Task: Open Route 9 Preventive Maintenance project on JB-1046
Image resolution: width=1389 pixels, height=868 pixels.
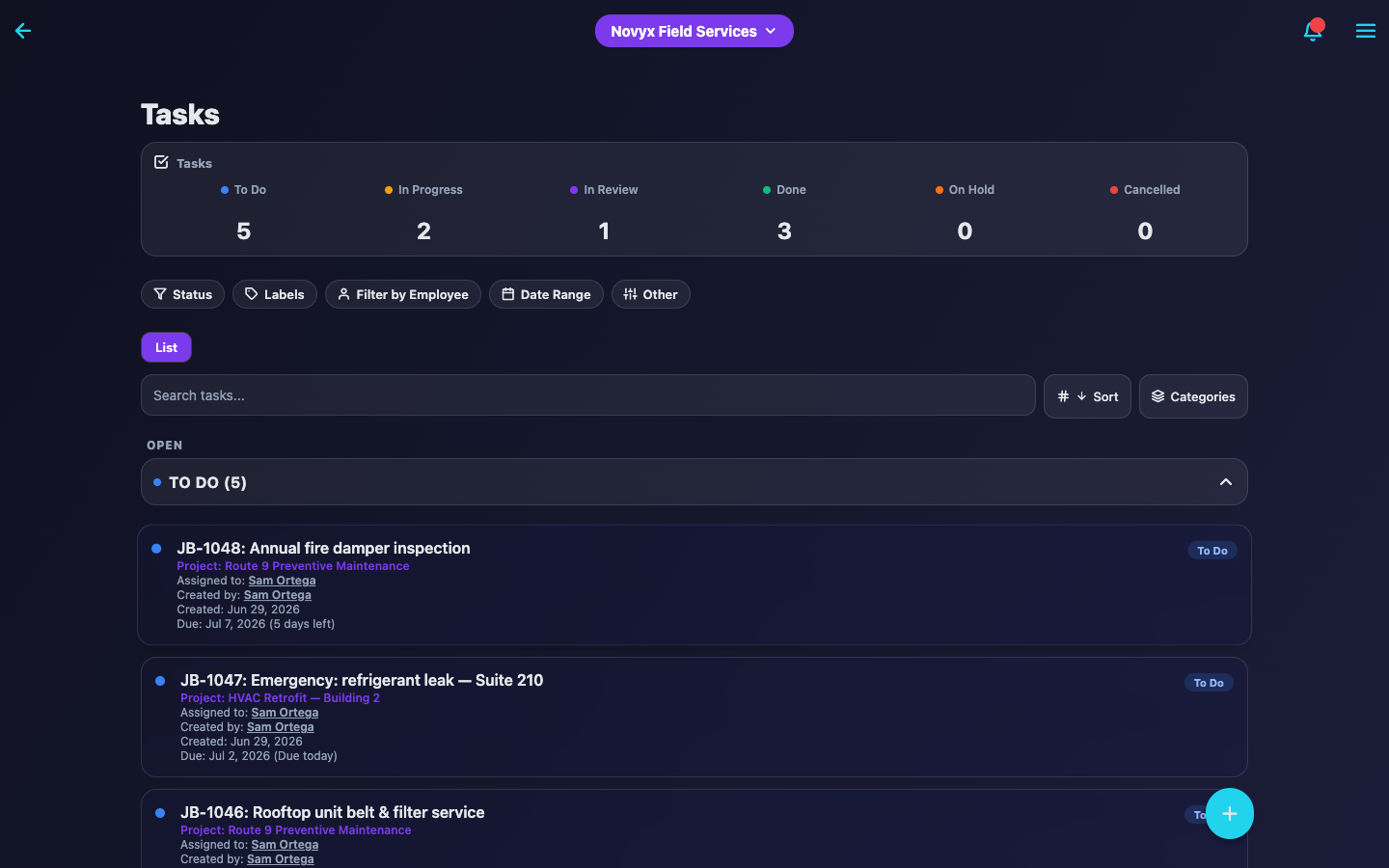Action: tap(296, 830)
